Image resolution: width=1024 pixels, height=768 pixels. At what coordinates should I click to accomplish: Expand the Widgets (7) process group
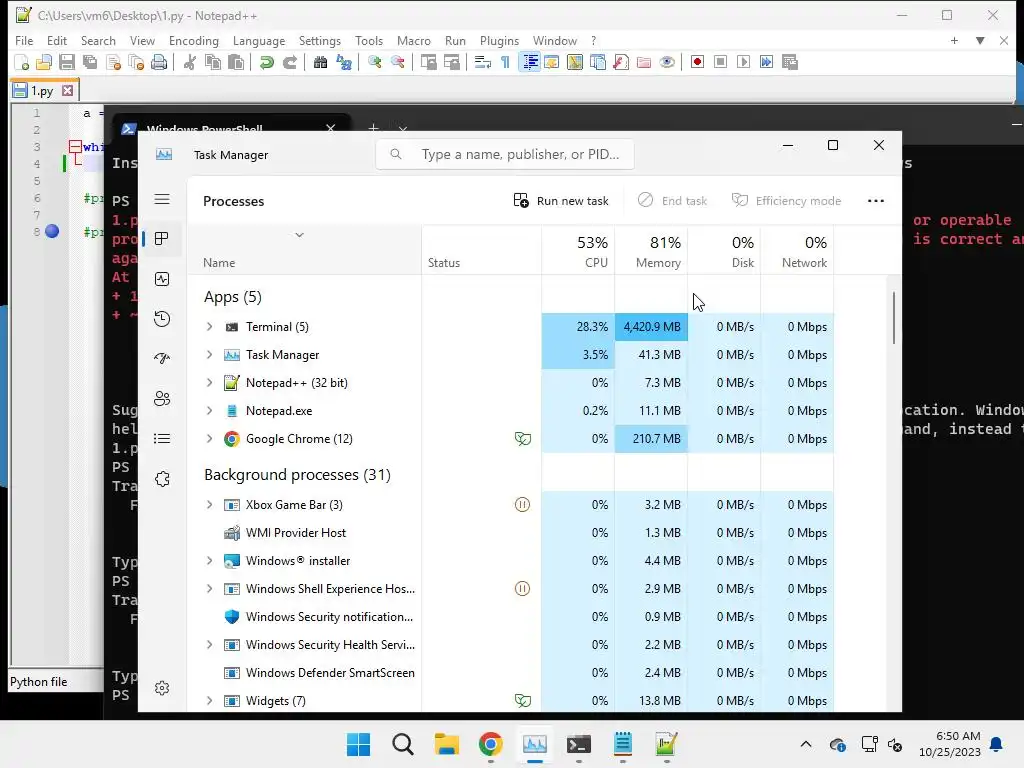click(x=210, y=701)
